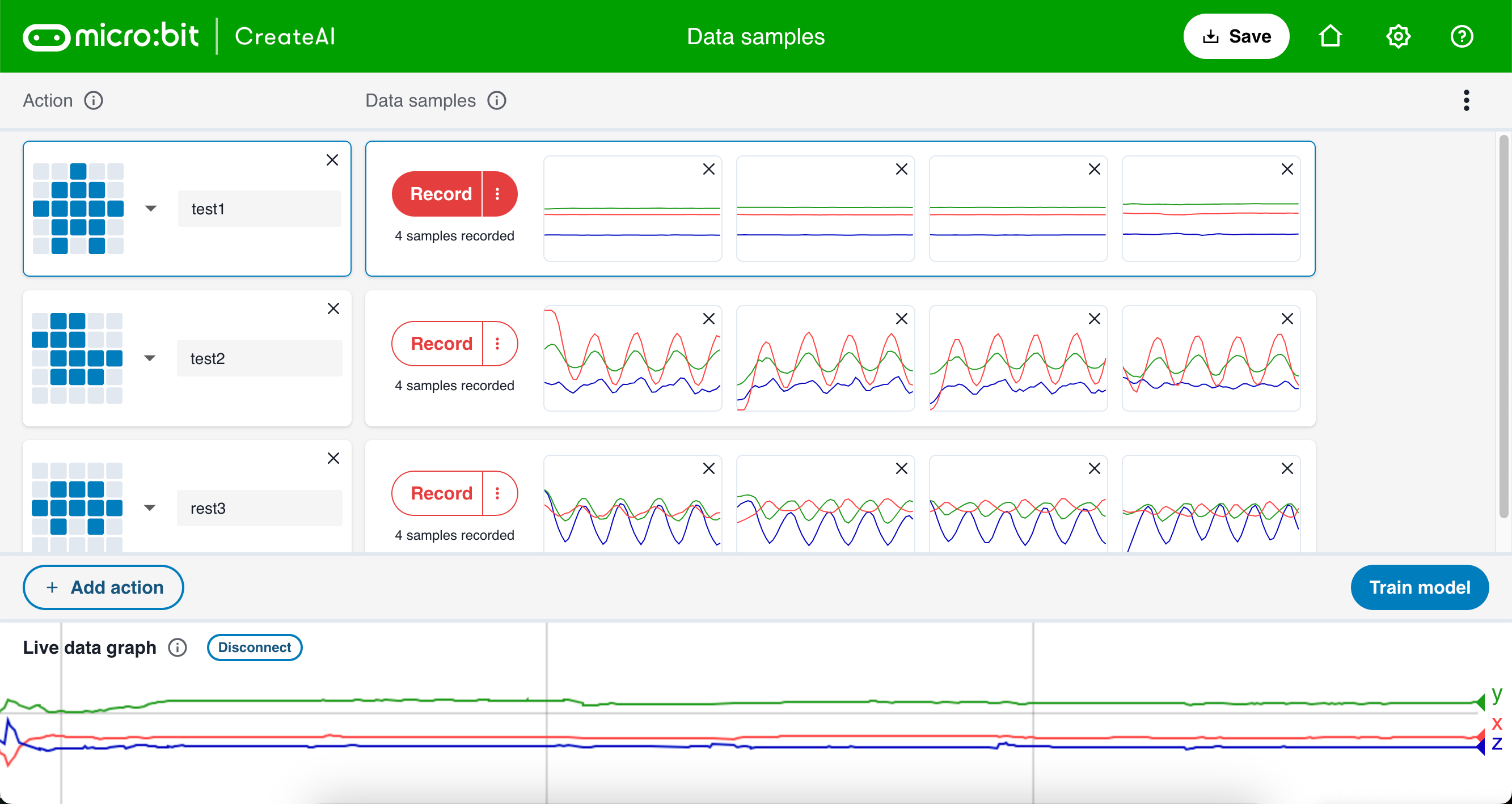Click the Data samples info icon
This screenshot has width=1512, height=804.
pyautogui.click(x=497, y=100)
